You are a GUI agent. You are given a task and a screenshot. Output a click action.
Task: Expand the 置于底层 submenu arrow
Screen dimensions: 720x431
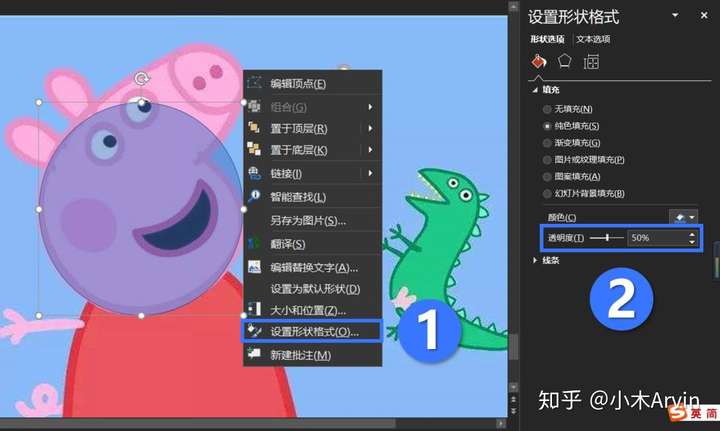[x=370, y=150]
